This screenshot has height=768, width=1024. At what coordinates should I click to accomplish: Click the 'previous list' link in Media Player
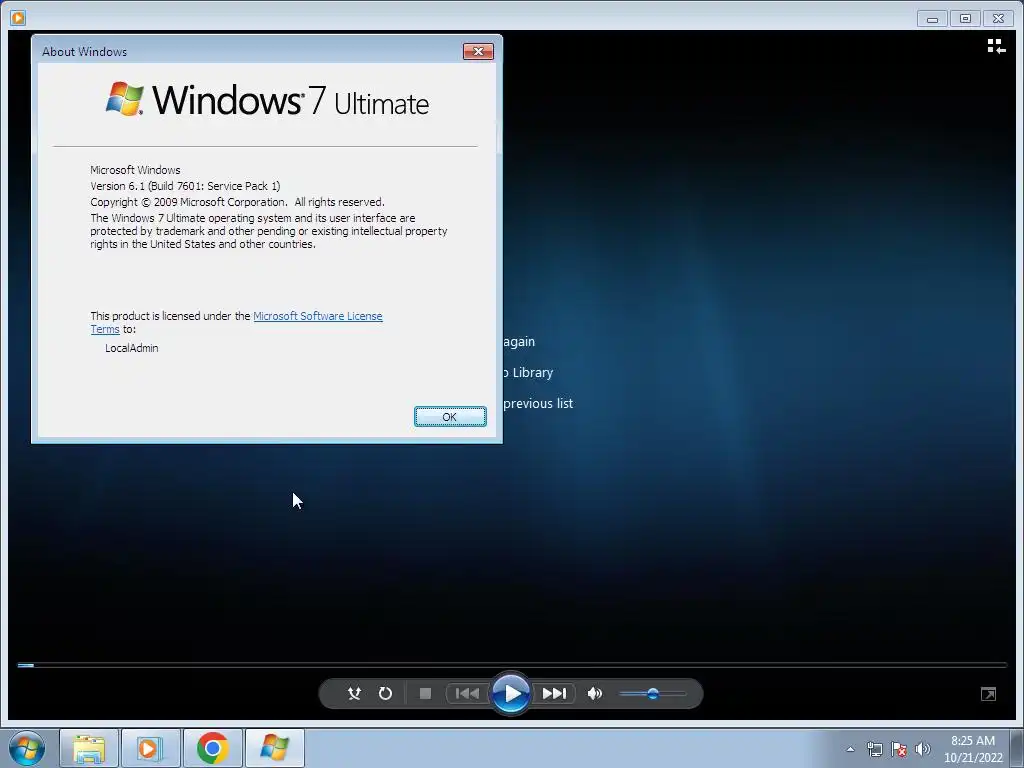538,404
